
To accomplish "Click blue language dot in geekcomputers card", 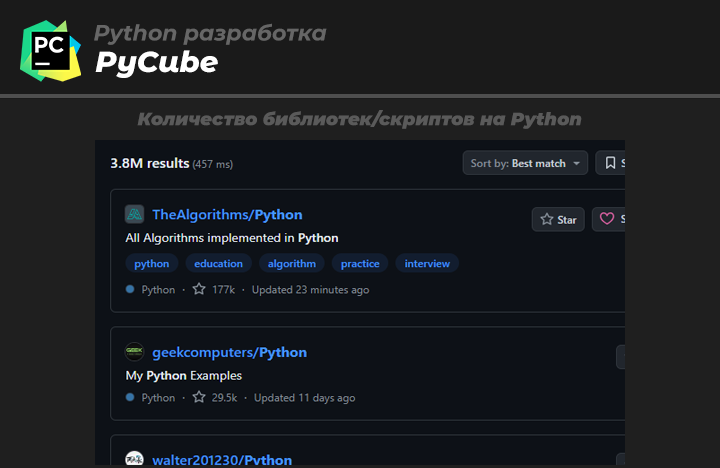I will 130,397.
